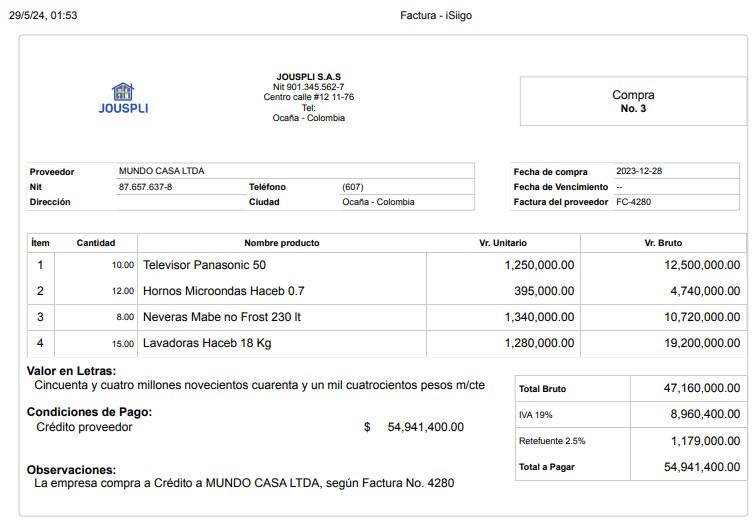Viewport: 756px width, 529px height.
Task: Click the 'Proveedor' label
Action: (52, 172)
